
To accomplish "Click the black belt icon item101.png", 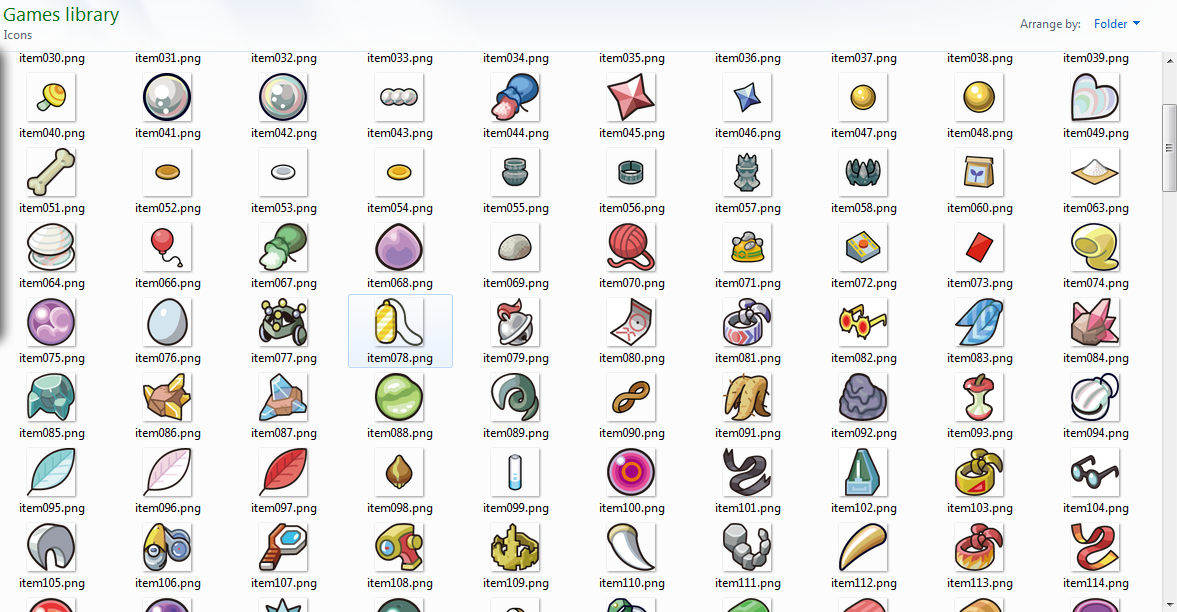I will point(748,472).
